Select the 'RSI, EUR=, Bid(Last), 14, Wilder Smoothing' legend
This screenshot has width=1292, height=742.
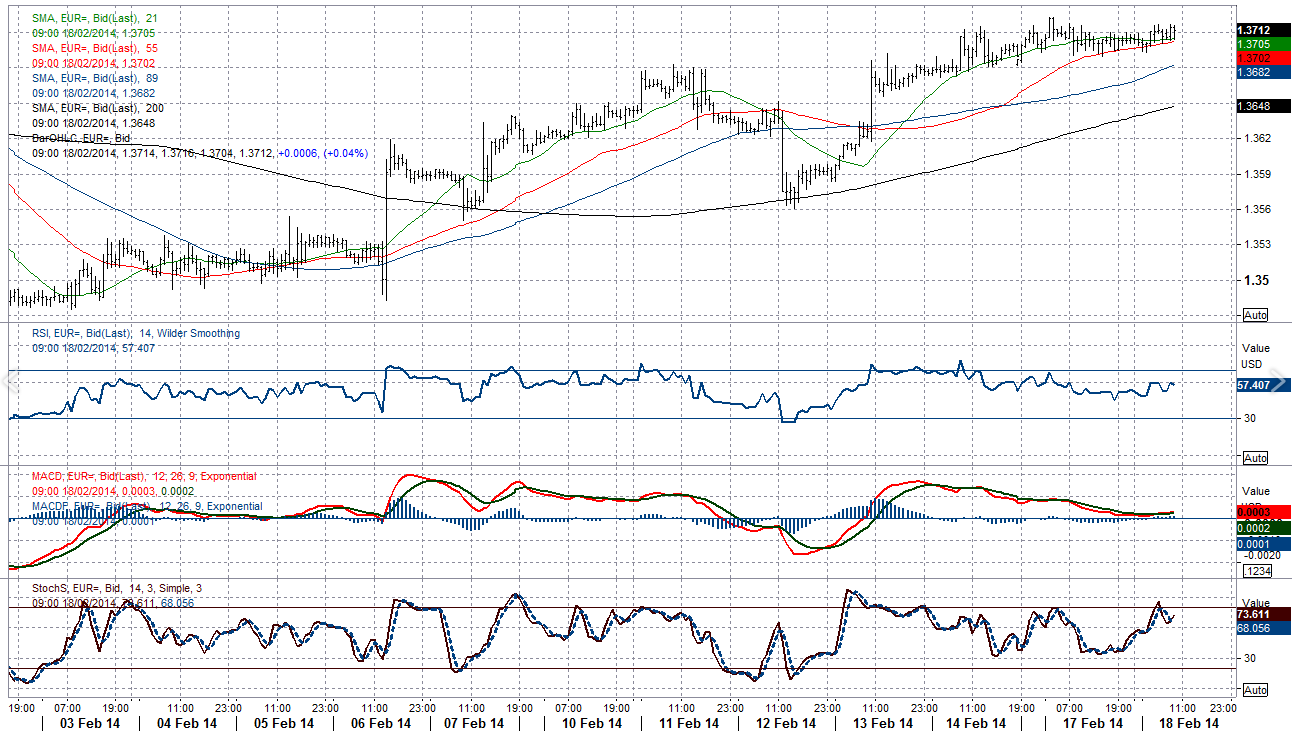(135, 333)
